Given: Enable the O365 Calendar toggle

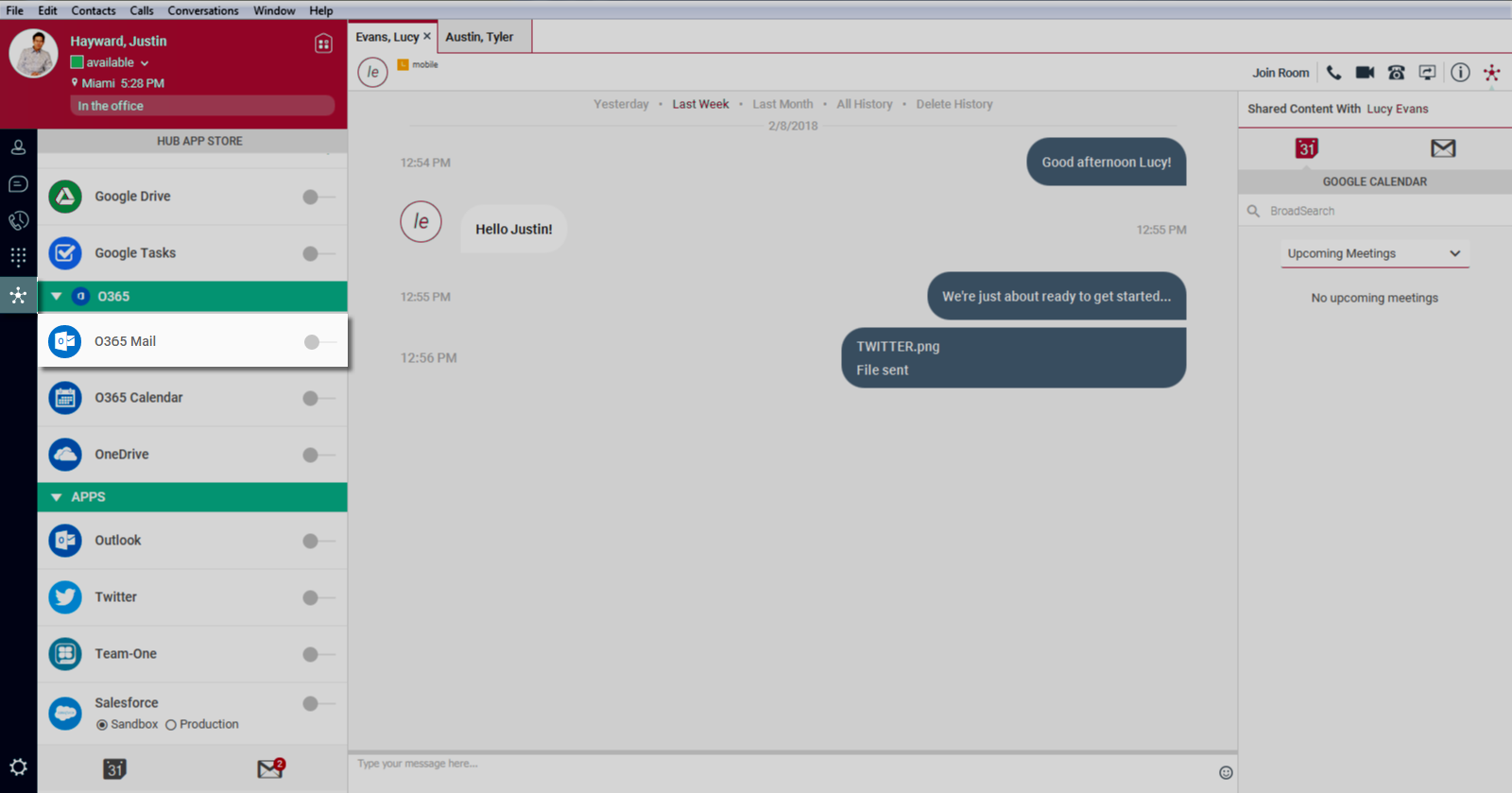Looking at the screenshot, I should point(318,398).
